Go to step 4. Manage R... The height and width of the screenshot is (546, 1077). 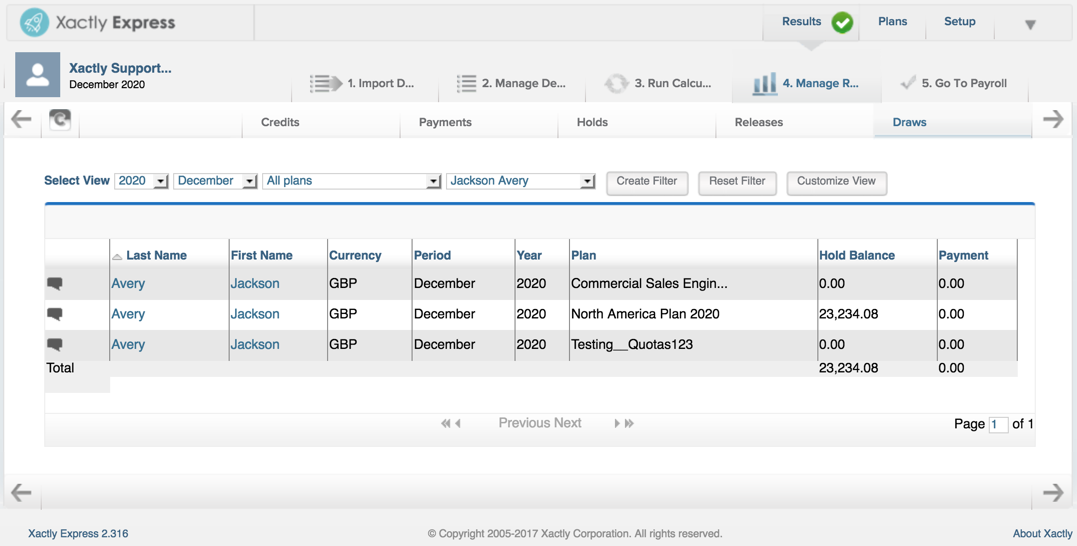coord(820,83)
